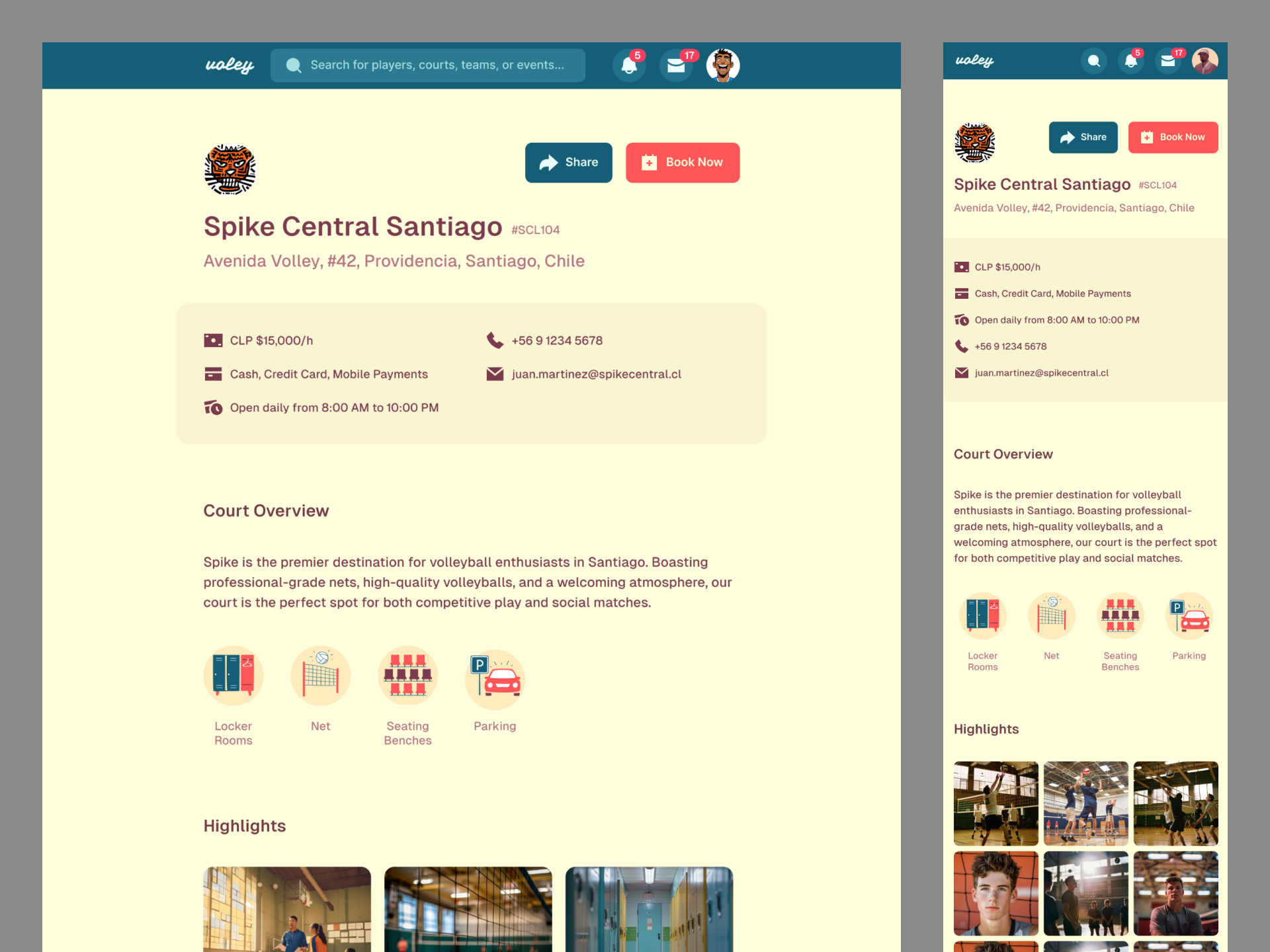1270x952 pixels.
Task: Tap the Share button in mobile view
Action: [x=1083, y=138]
